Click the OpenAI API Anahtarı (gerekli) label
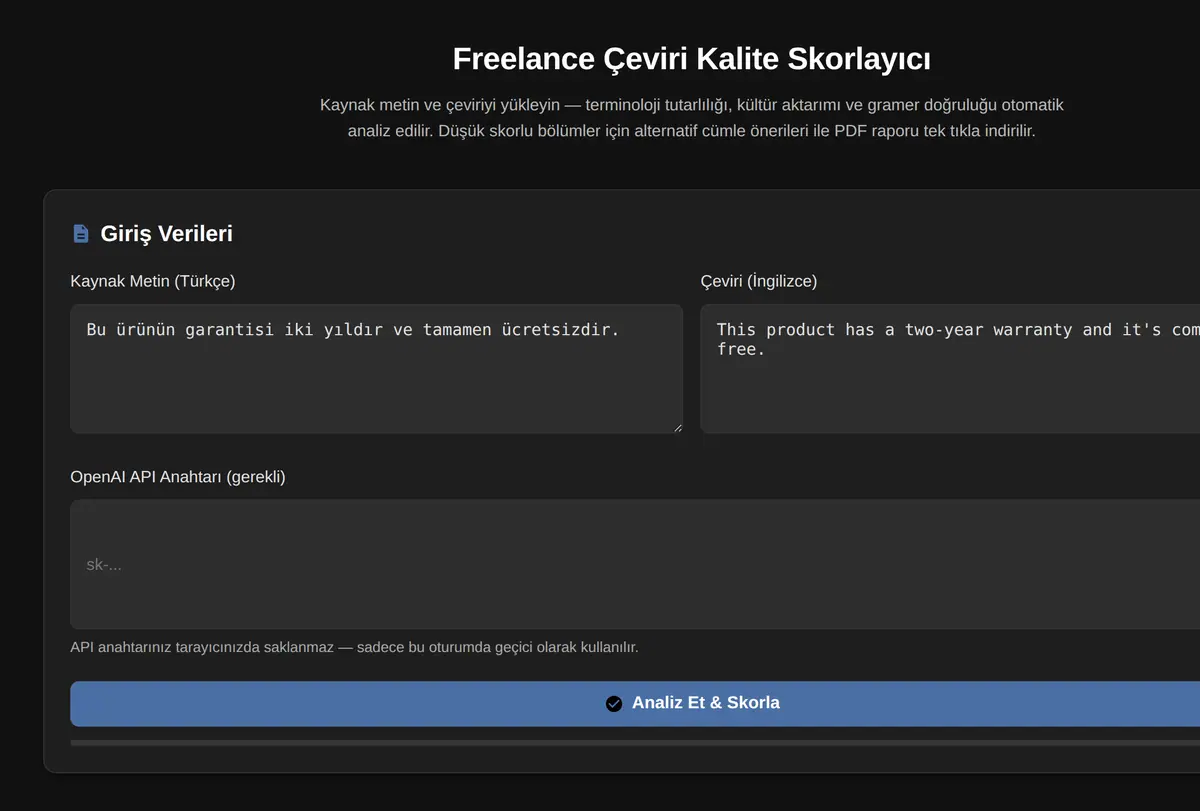This screenshot has width=1200, height=811. [178, 477]
